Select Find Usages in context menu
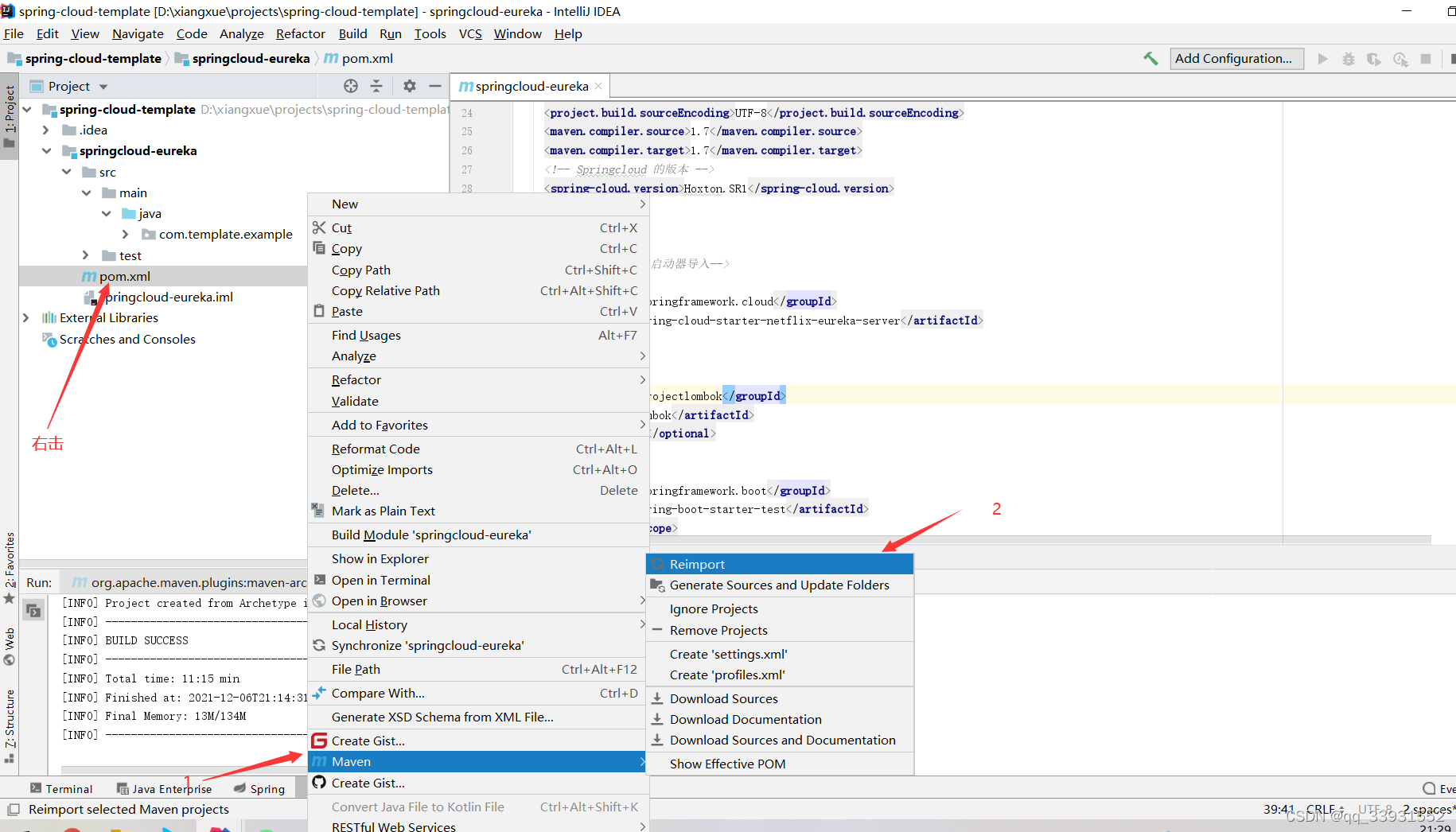The width and height of the screenshot is (1456, 832). (478, 335)
